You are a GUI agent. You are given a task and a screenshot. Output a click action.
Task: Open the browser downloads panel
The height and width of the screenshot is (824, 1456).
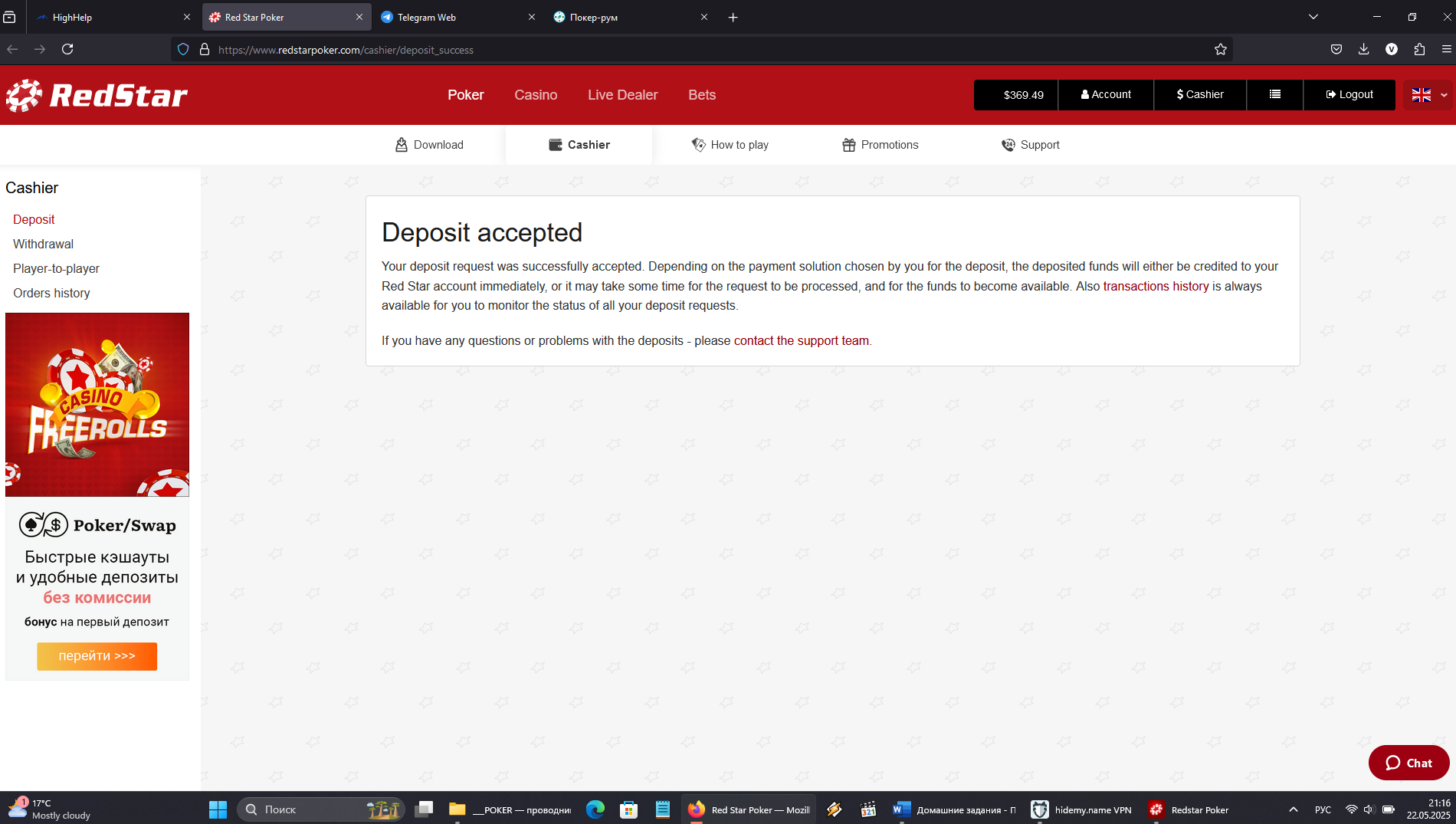1364,49
